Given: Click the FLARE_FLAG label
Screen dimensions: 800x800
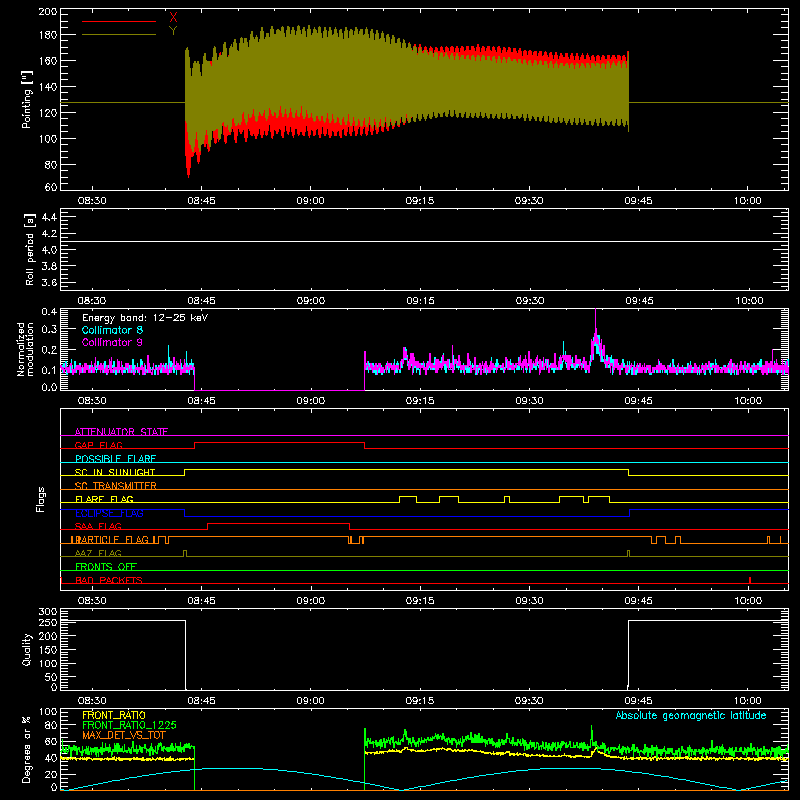Looking at the screenshot, I should tap(104, 499).
